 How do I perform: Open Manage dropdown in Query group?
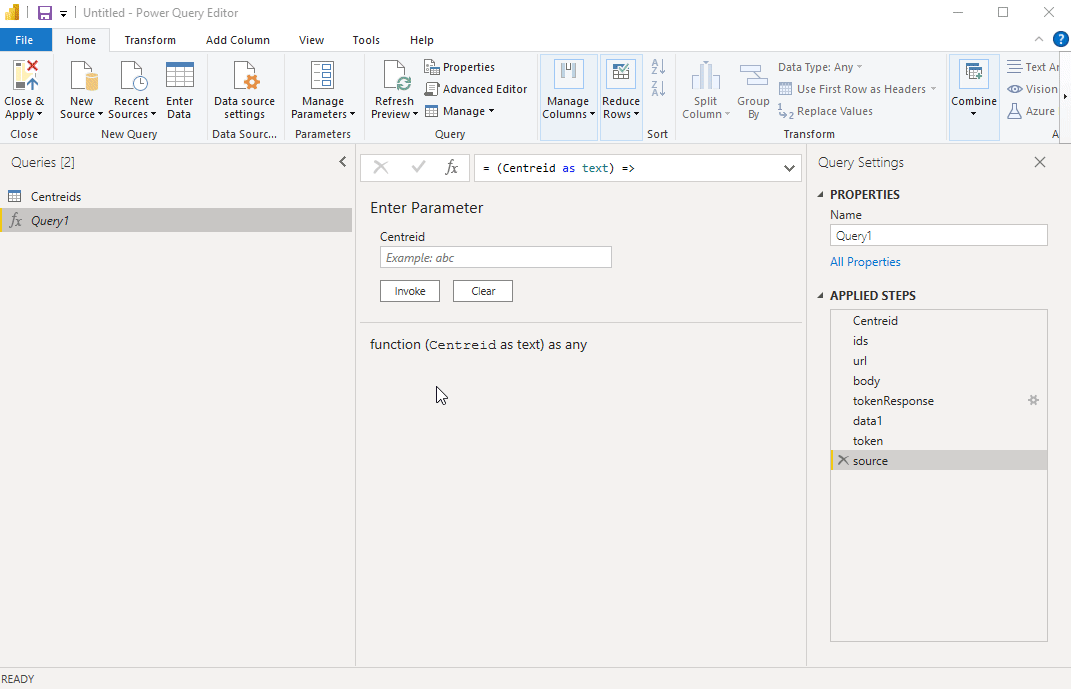pyautogui.click(x=460, y=111)
